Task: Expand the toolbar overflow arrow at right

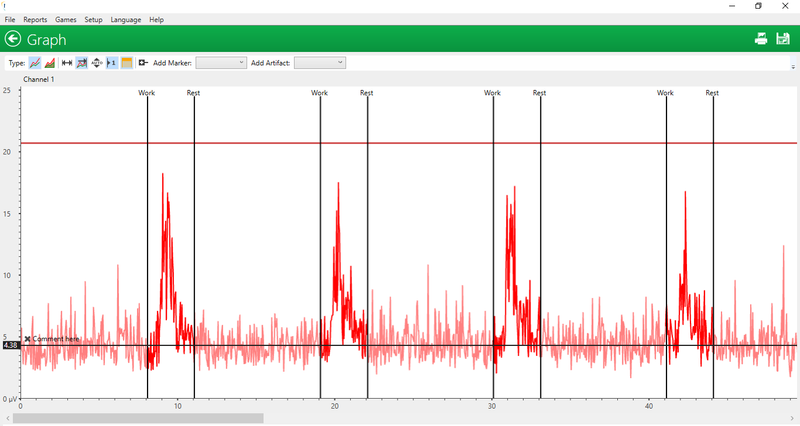Action: [793, 66]
